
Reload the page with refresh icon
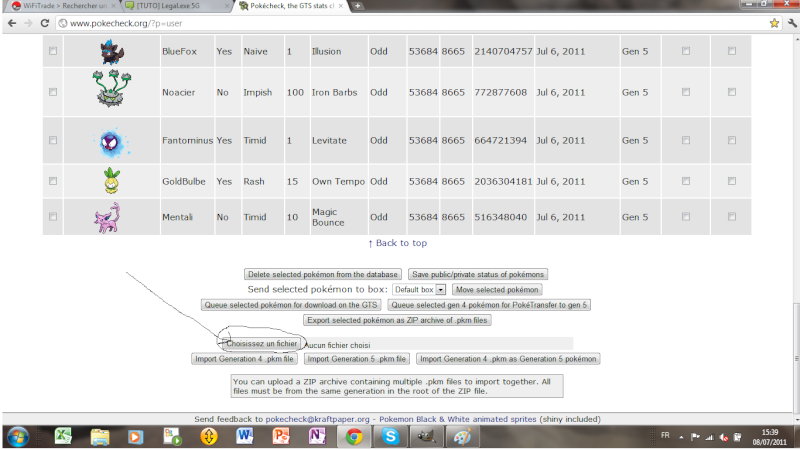point(45,23)
